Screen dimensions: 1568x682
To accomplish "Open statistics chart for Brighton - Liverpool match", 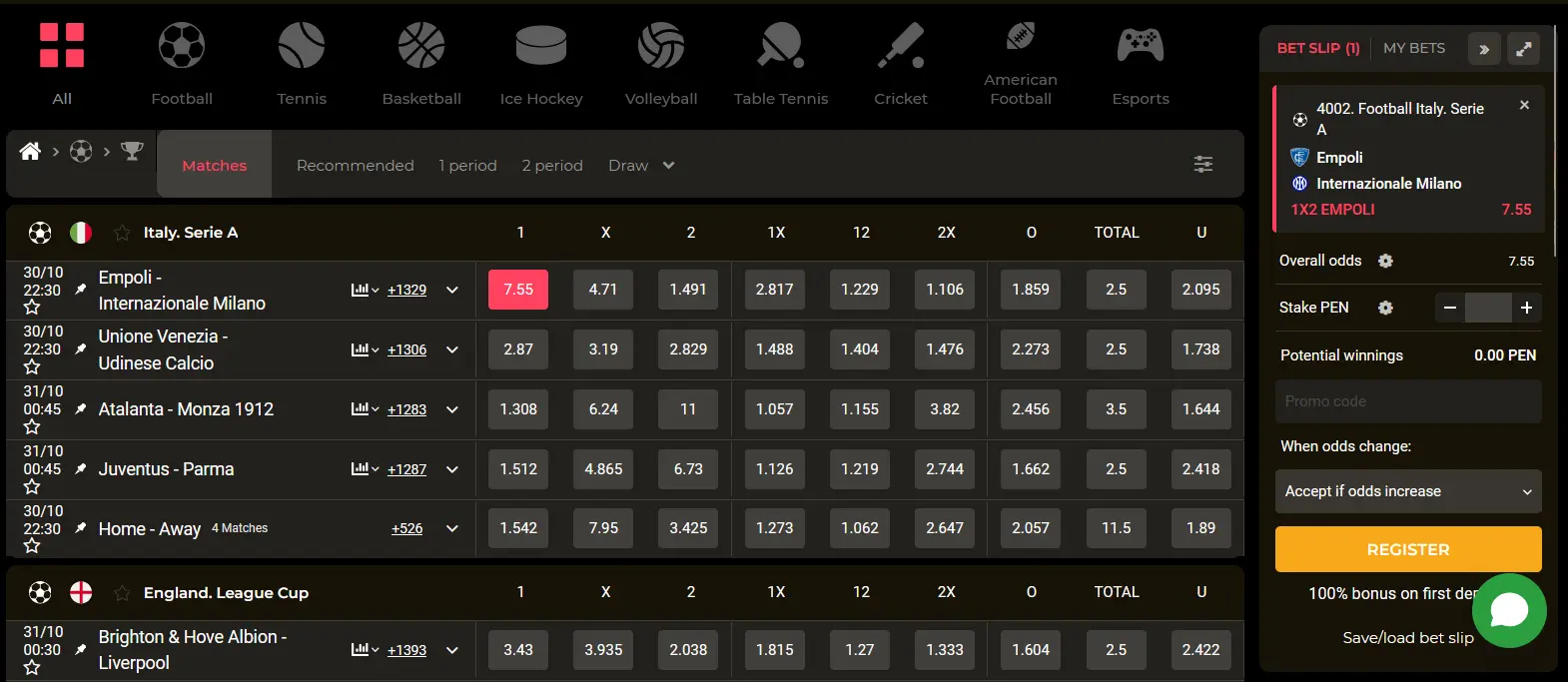I will click(x=365, y=650).
